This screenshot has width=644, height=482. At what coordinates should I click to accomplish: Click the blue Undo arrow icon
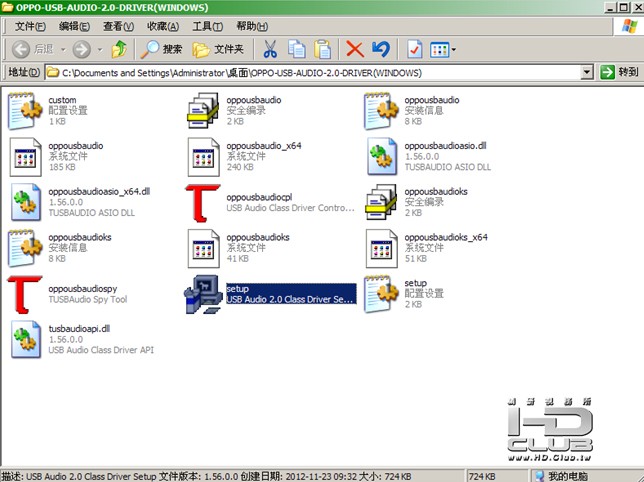point(381,50)
